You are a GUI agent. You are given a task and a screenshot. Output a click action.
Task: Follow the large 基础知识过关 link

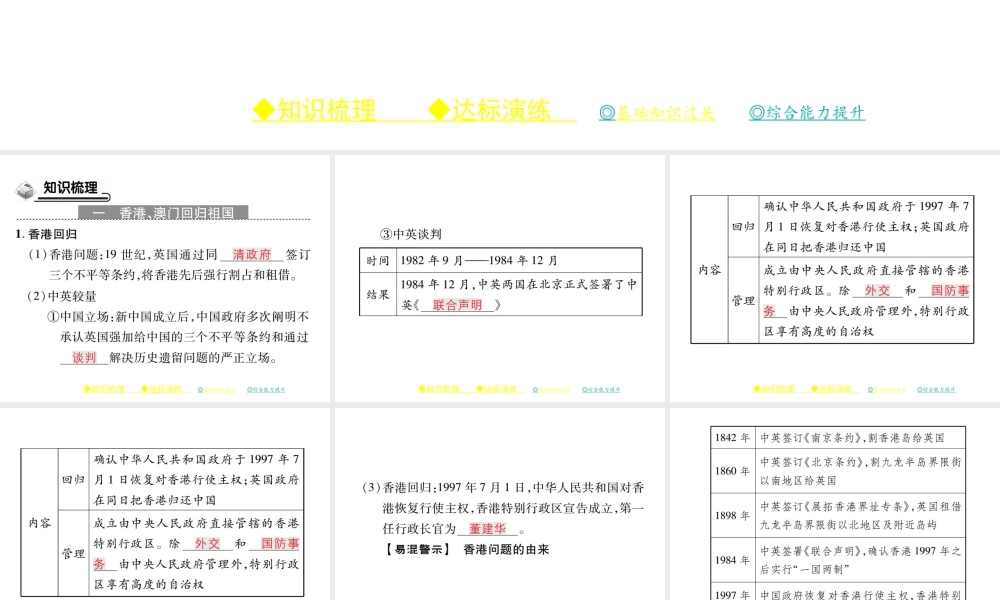[656, 113]
